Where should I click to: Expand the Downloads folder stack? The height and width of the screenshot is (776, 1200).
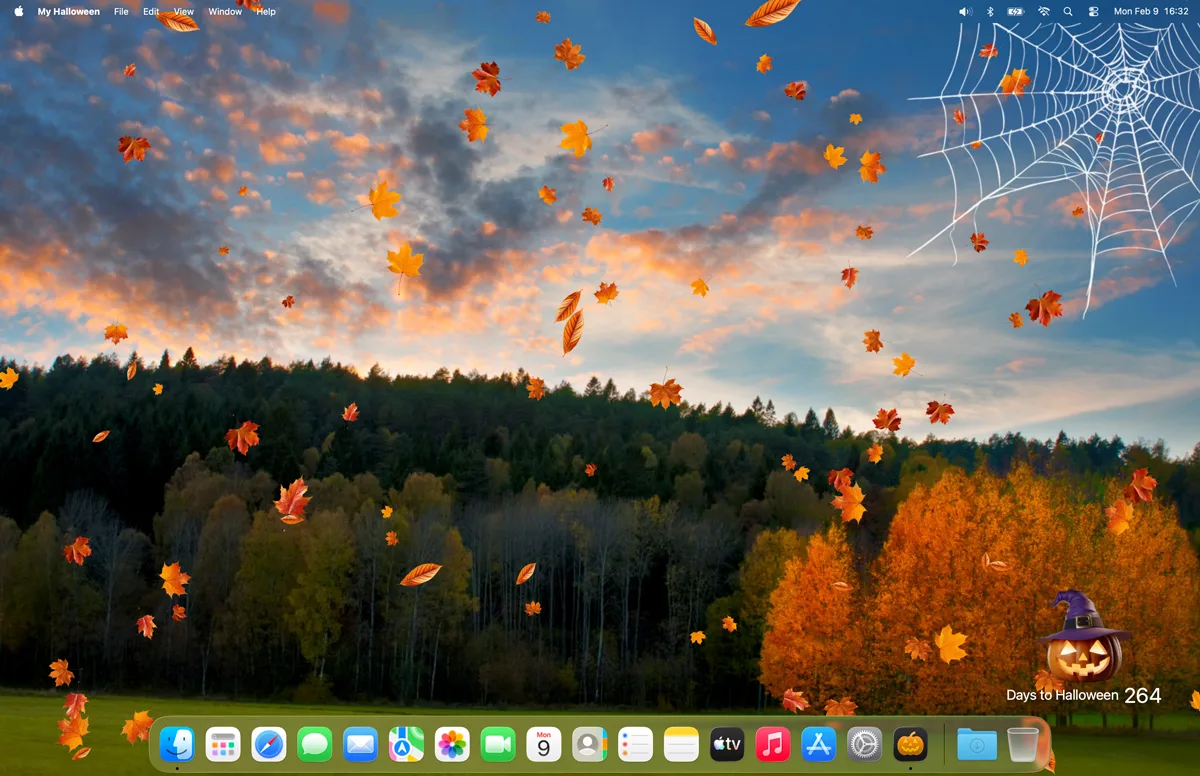tap(976, 744)
